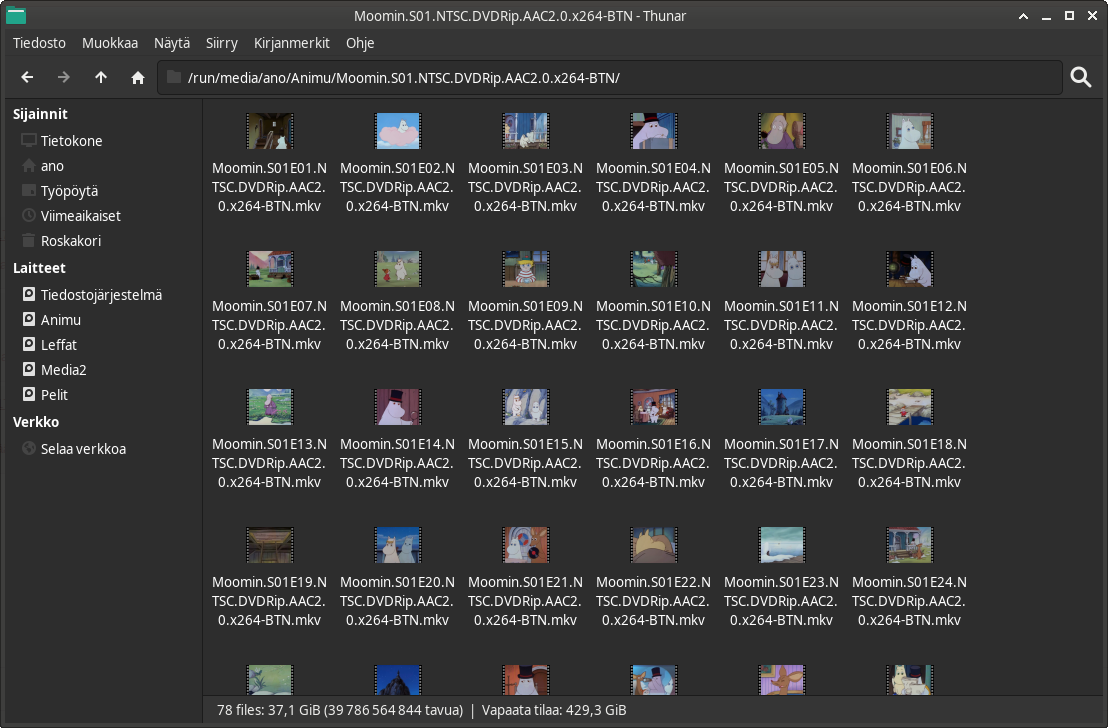The height and width of the screenshot is (728, 1108).
Task: Open the Näytä menu
Action: click(172, 43)
